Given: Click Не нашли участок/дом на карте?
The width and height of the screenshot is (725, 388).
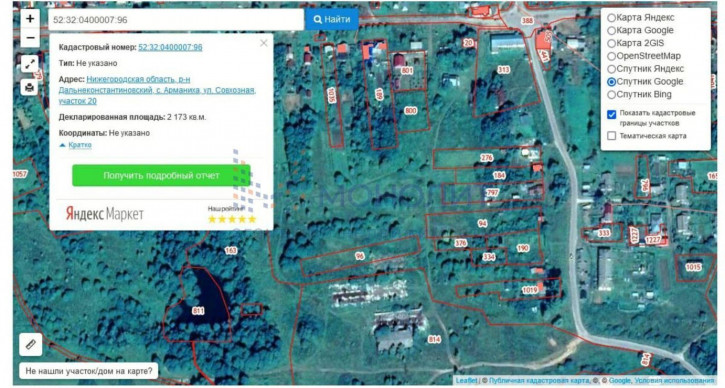Looking at the screenshot, I should [x=89, y=371].
